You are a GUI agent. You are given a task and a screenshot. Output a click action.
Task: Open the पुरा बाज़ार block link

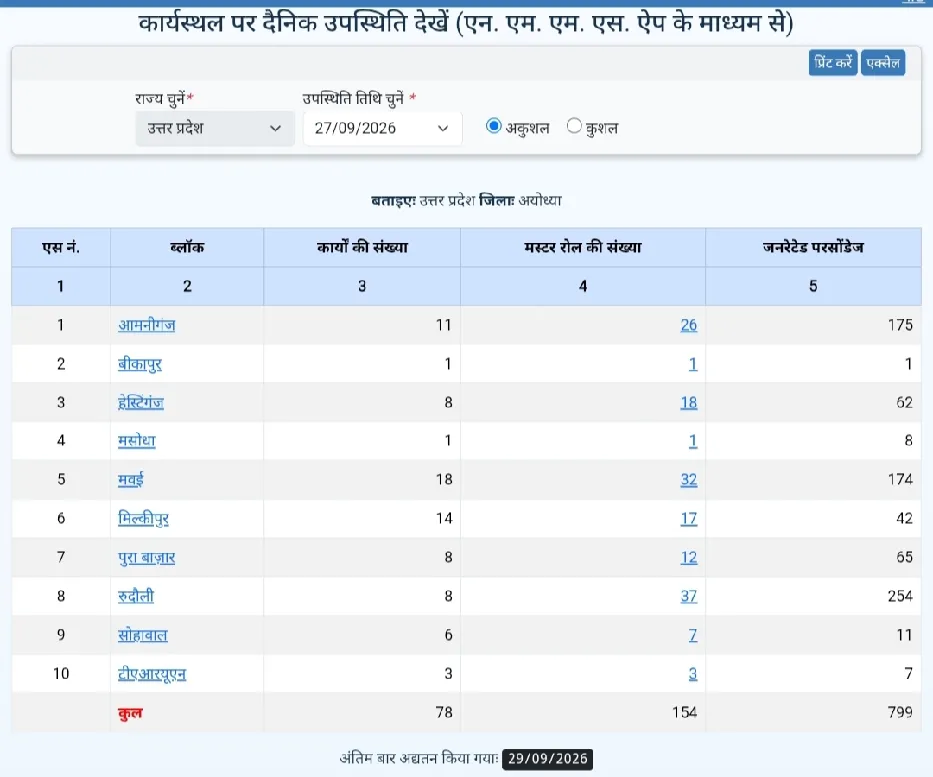(x=146, y=557)
